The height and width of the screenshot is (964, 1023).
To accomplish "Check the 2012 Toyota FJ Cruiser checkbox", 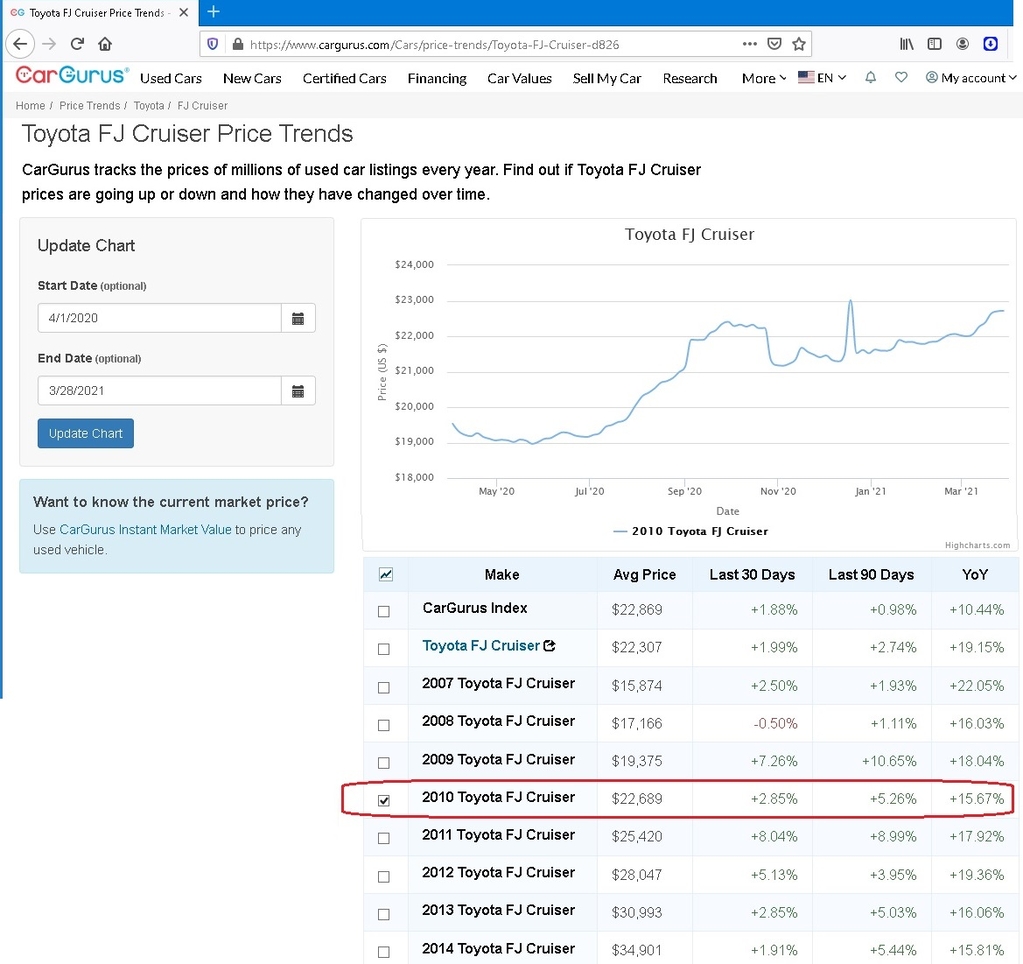I will pos(384,877).
